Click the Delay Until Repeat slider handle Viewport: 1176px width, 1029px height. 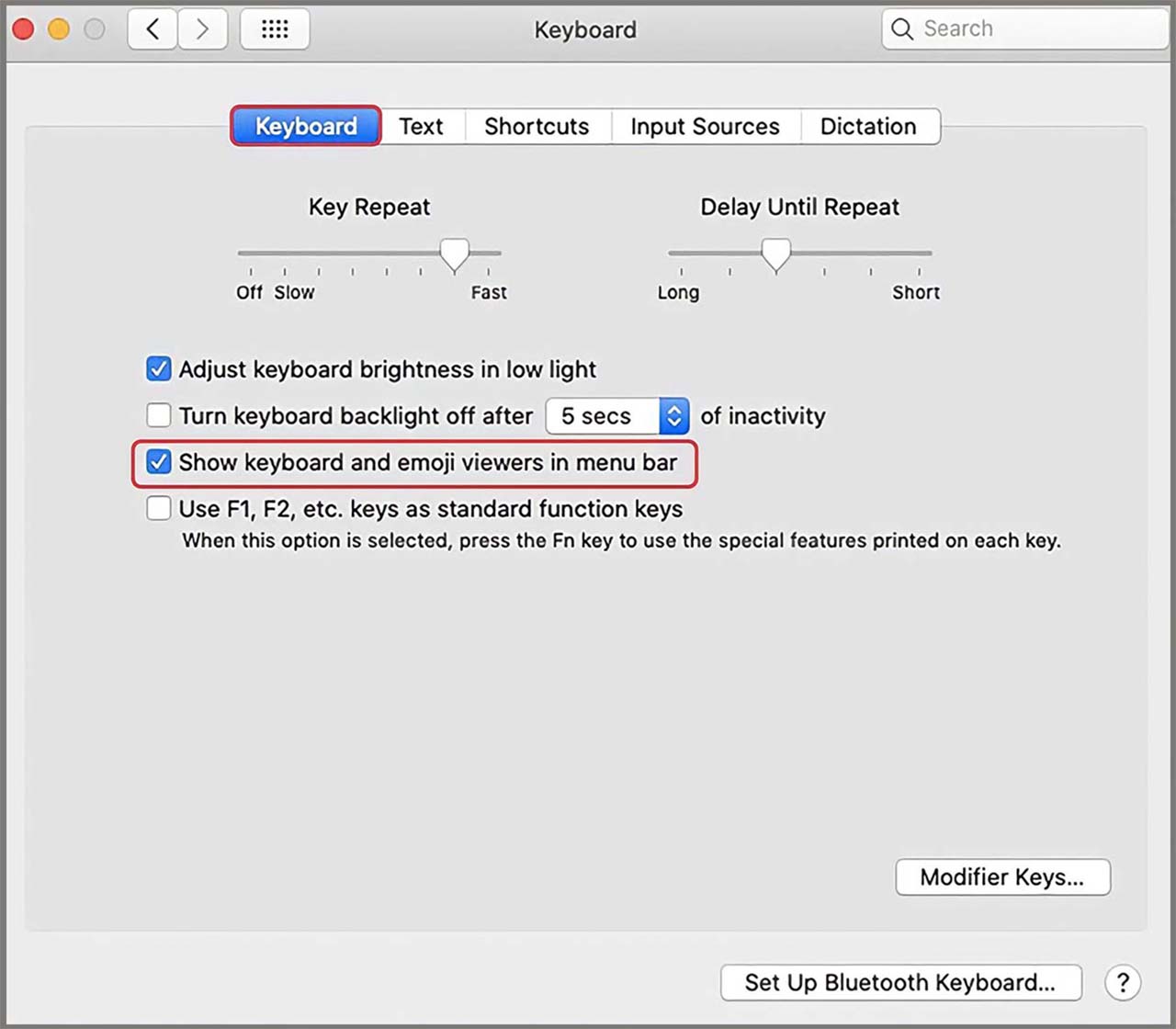coord(775,255)
